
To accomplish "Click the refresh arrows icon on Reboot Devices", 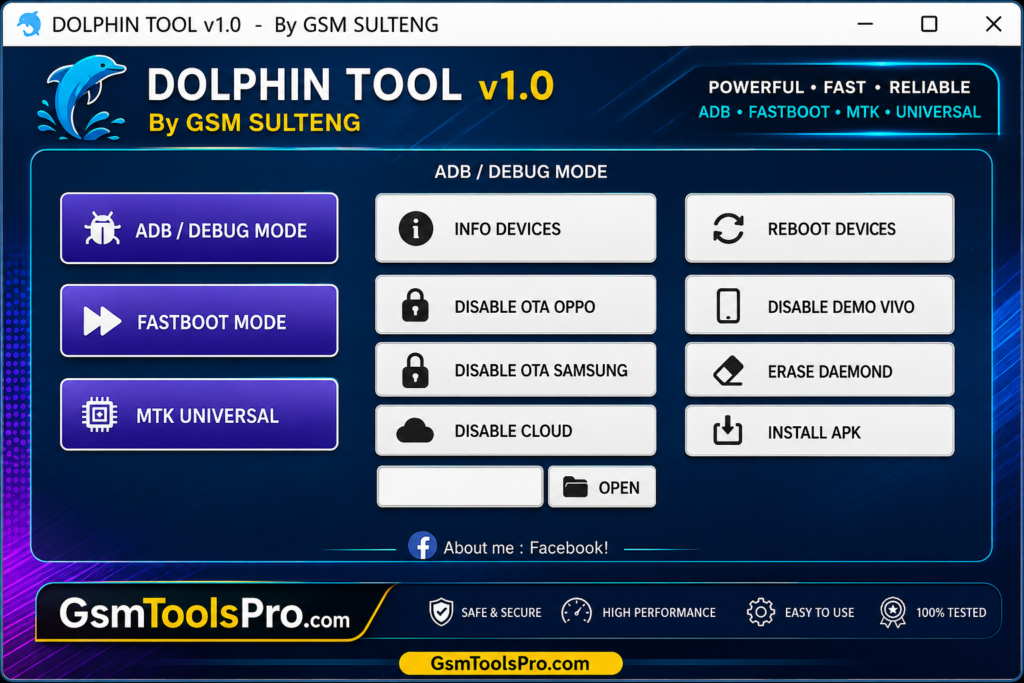I will tap(728, 229).
